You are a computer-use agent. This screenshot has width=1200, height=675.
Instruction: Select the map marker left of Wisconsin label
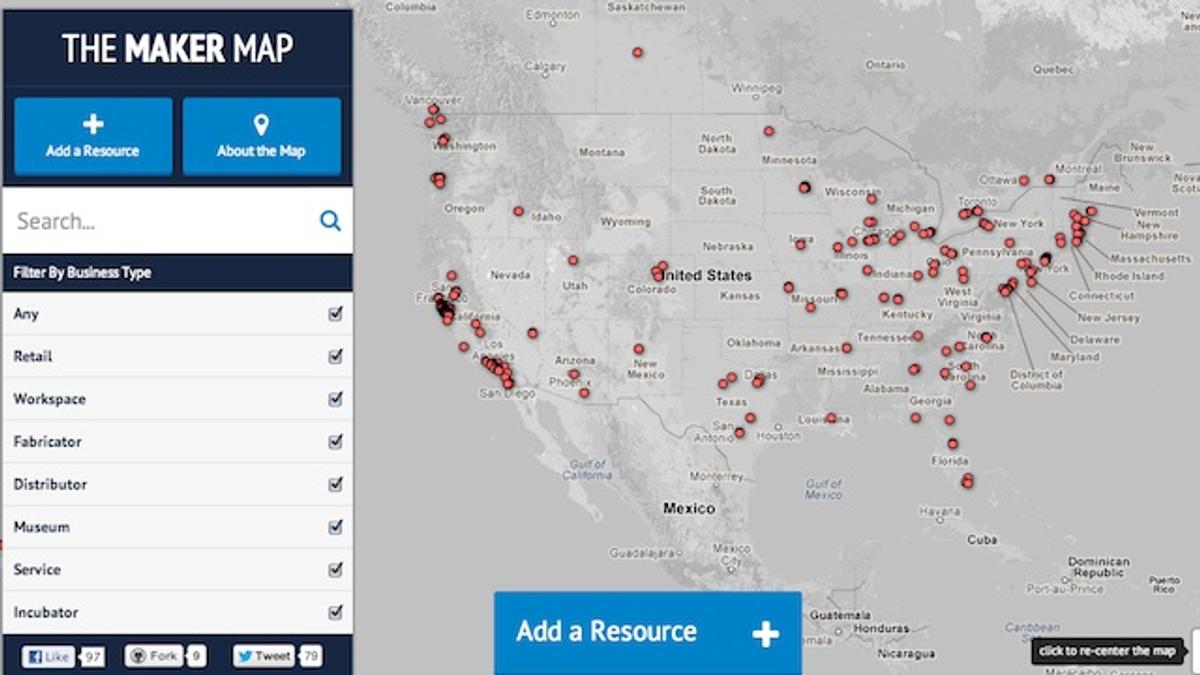pos(804,187)
